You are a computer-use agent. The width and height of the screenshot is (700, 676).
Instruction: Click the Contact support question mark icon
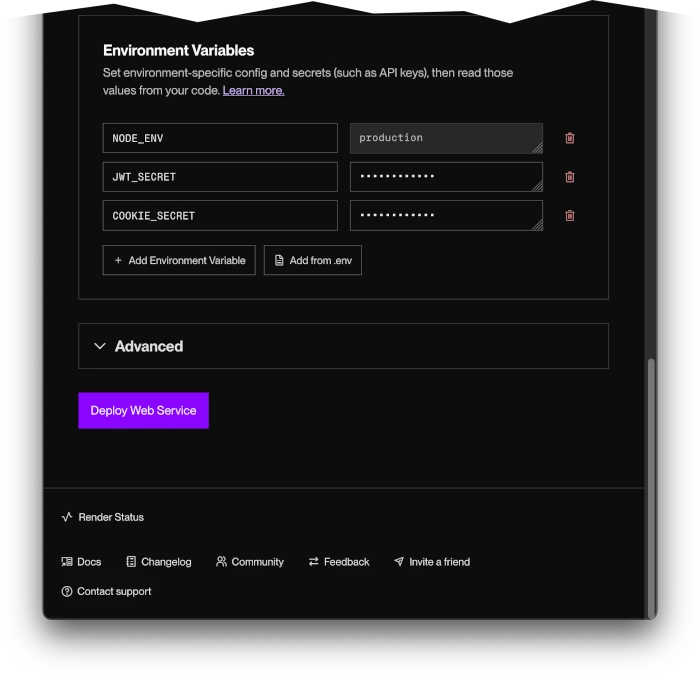click(x=67, y=592)
